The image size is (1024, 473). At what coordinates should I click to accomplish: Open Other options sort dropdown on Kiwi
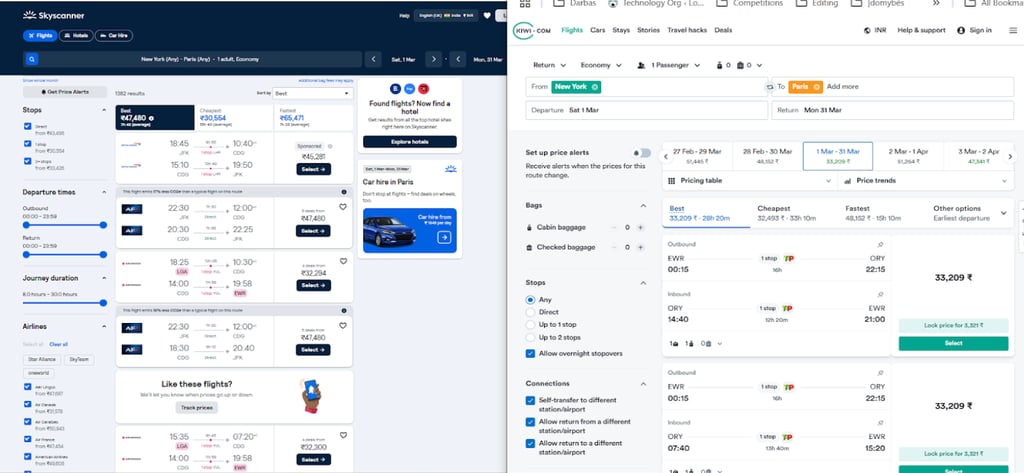point(969,213)
